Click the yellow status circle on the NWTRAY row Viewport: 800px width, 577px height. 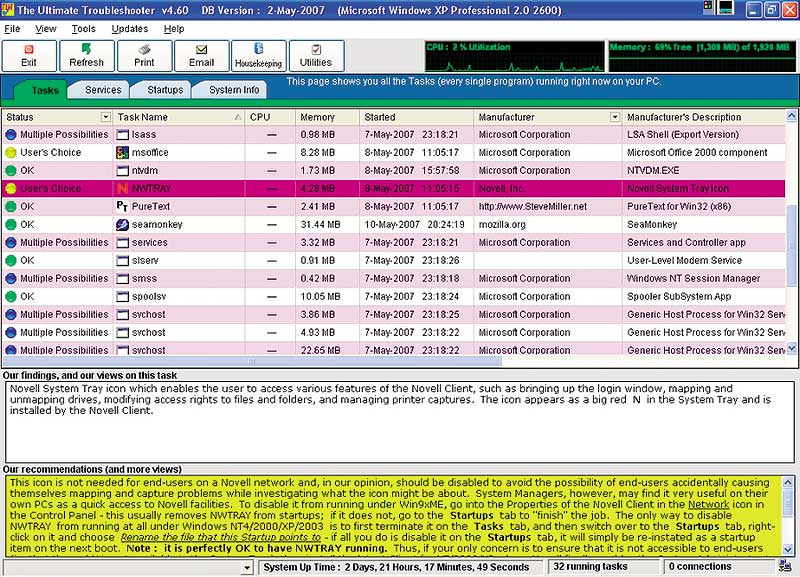tap(11, 188)
